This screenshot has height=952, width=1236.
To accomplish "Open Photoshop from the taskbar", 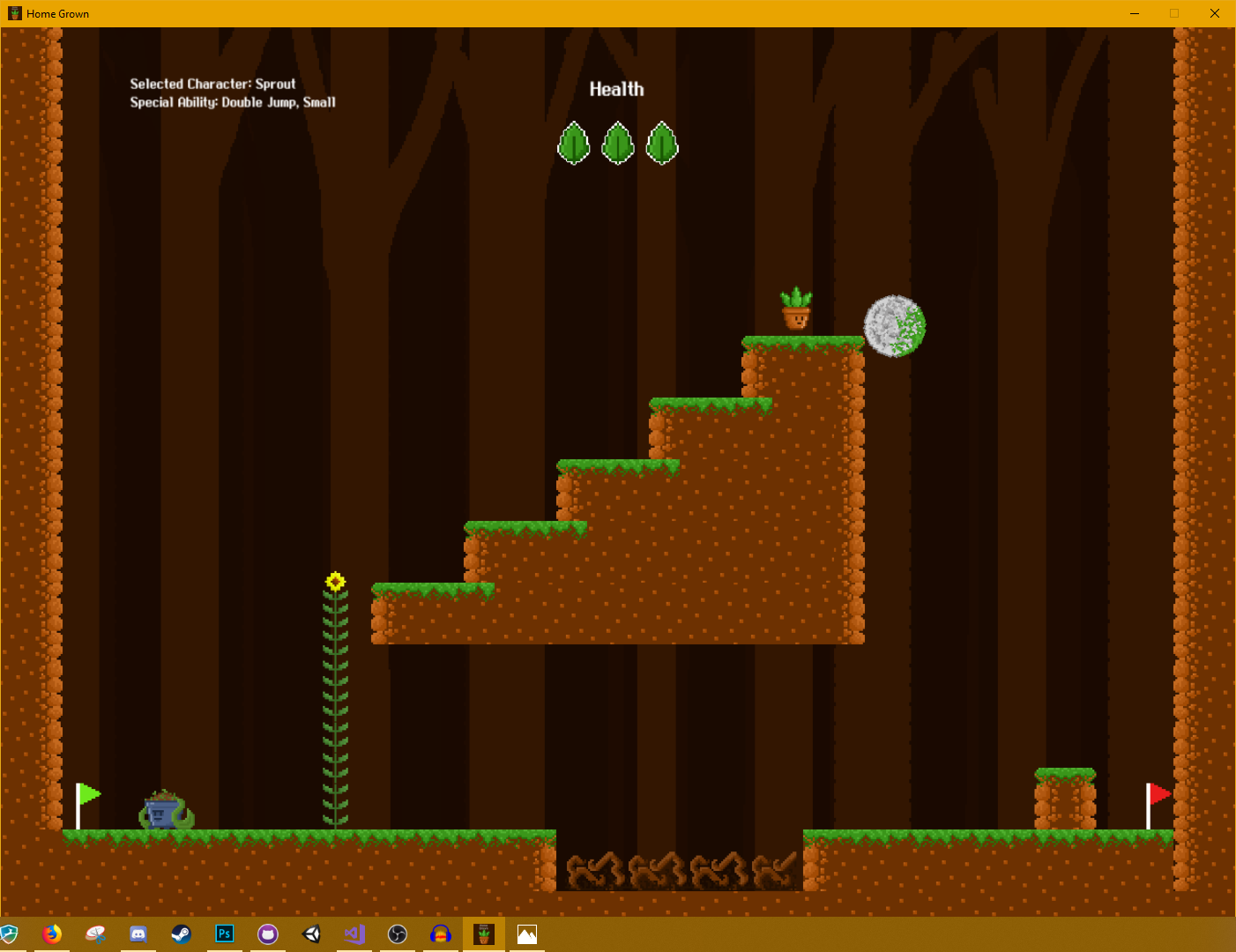I will pos(225,934).
